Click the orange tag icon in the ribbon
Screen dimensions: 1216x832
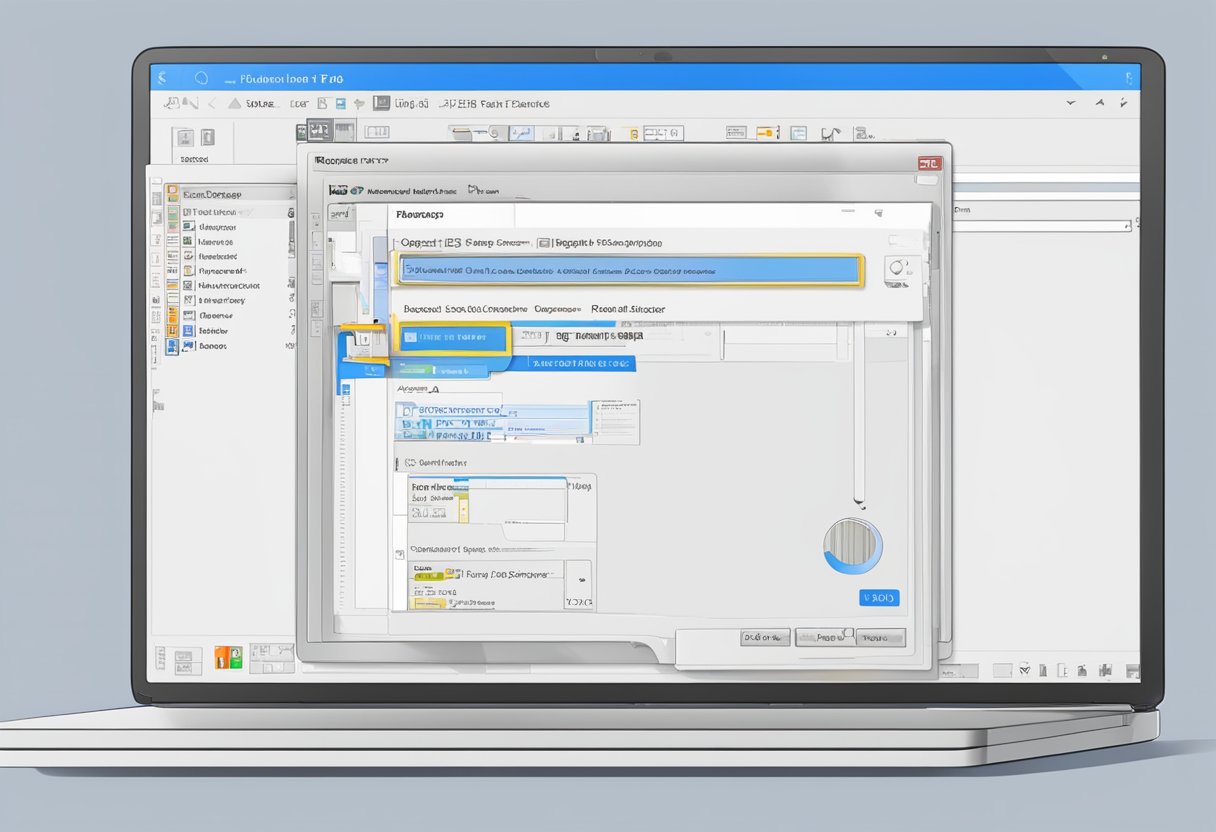(767, 132)
